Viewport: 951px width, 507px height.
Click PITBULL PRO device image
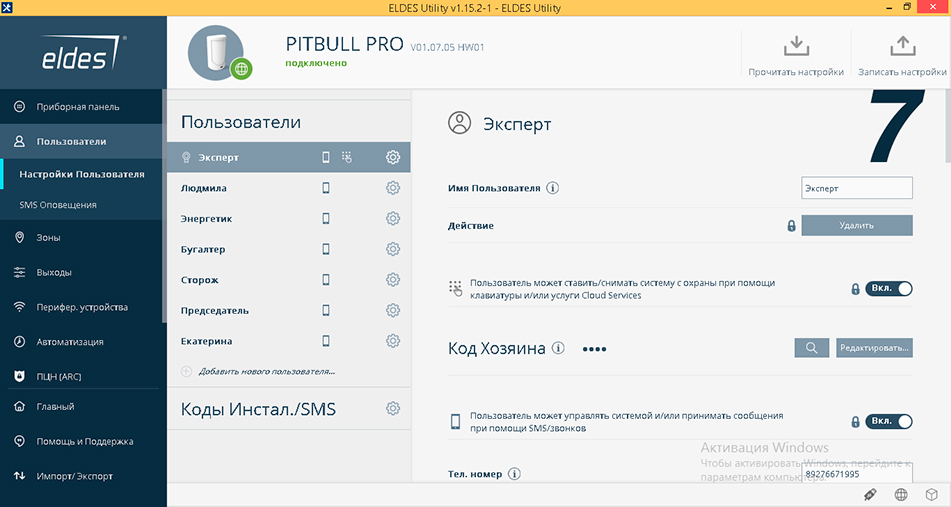coord(216,53)
